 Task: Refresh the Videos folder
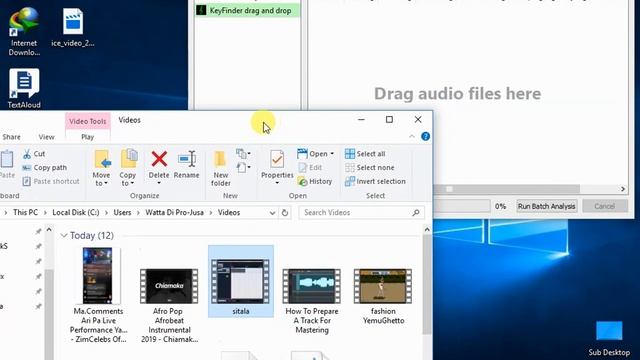click(285, 213)
